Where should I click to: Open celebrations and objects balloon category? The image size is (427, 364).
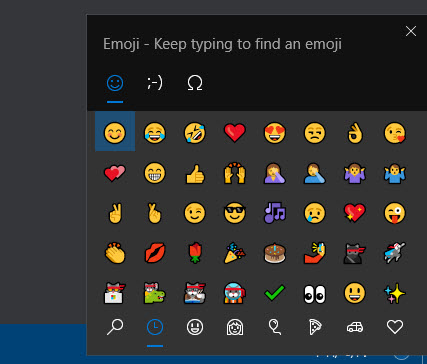pos(275,327)
